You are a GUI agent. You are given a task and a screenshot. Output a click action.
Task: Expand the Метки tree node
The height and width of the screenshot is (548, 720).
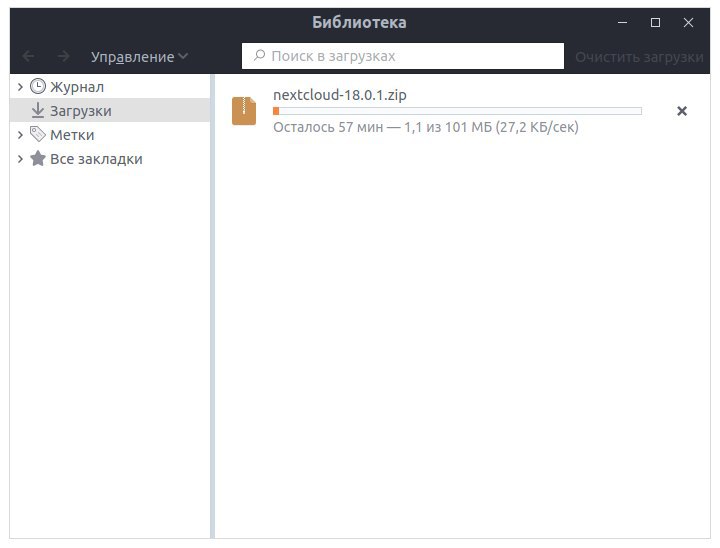20,135
